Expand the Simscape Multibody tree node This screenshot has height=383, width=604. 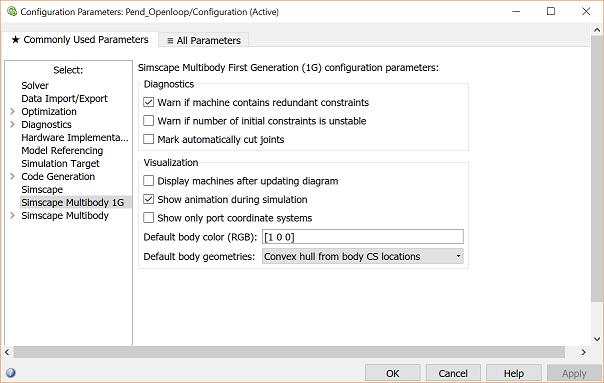pos(12,215)
